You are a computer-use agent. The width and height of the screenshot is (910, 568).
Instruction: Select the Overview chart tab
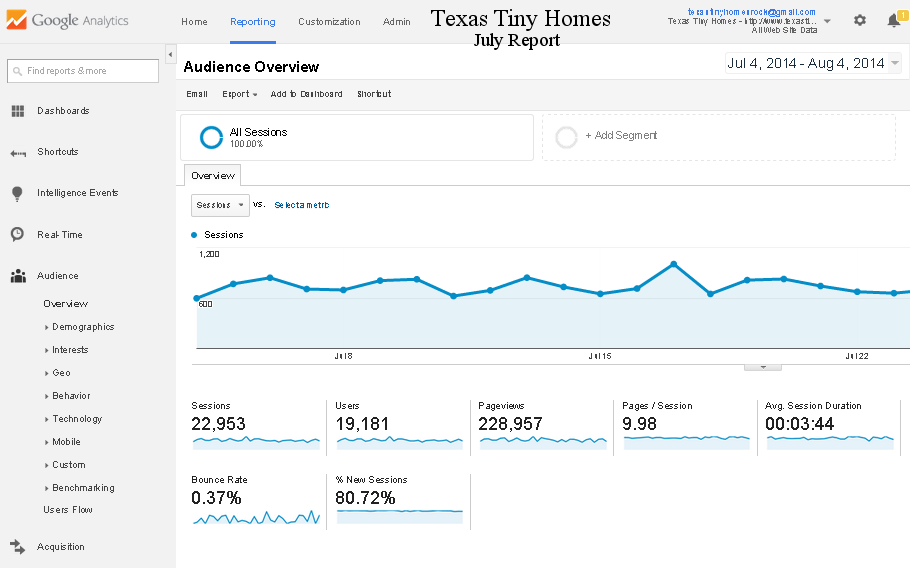click(x=212, y=175)
